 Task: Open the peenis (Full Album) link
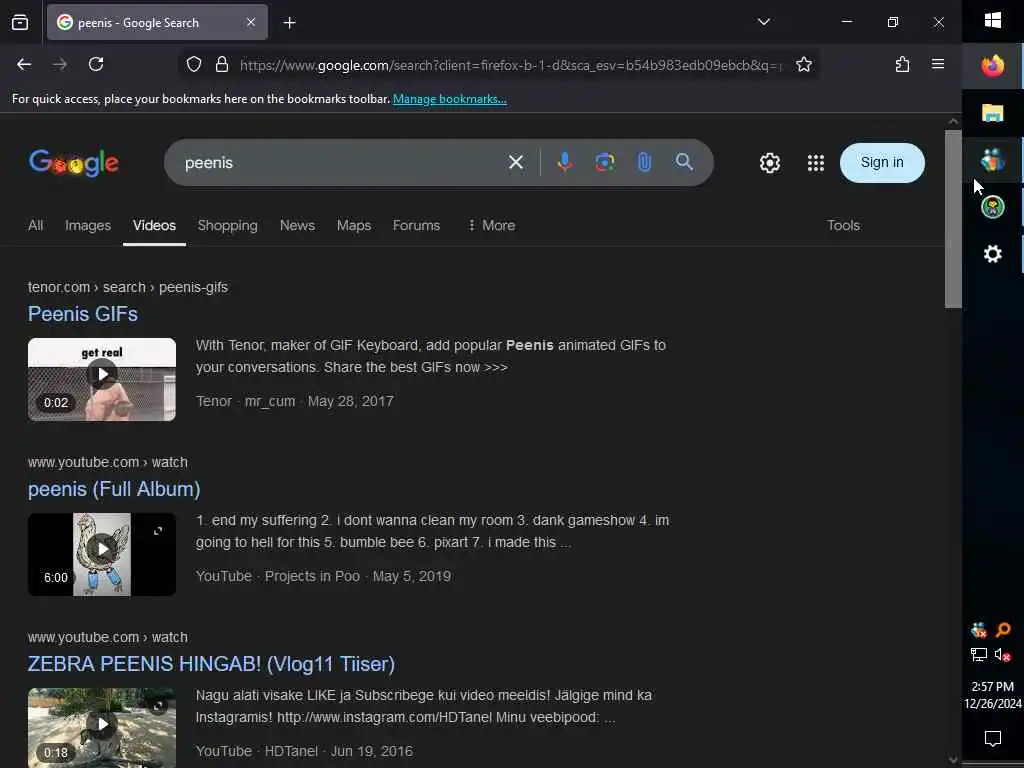pyautogui.click(x=114, y=489)
